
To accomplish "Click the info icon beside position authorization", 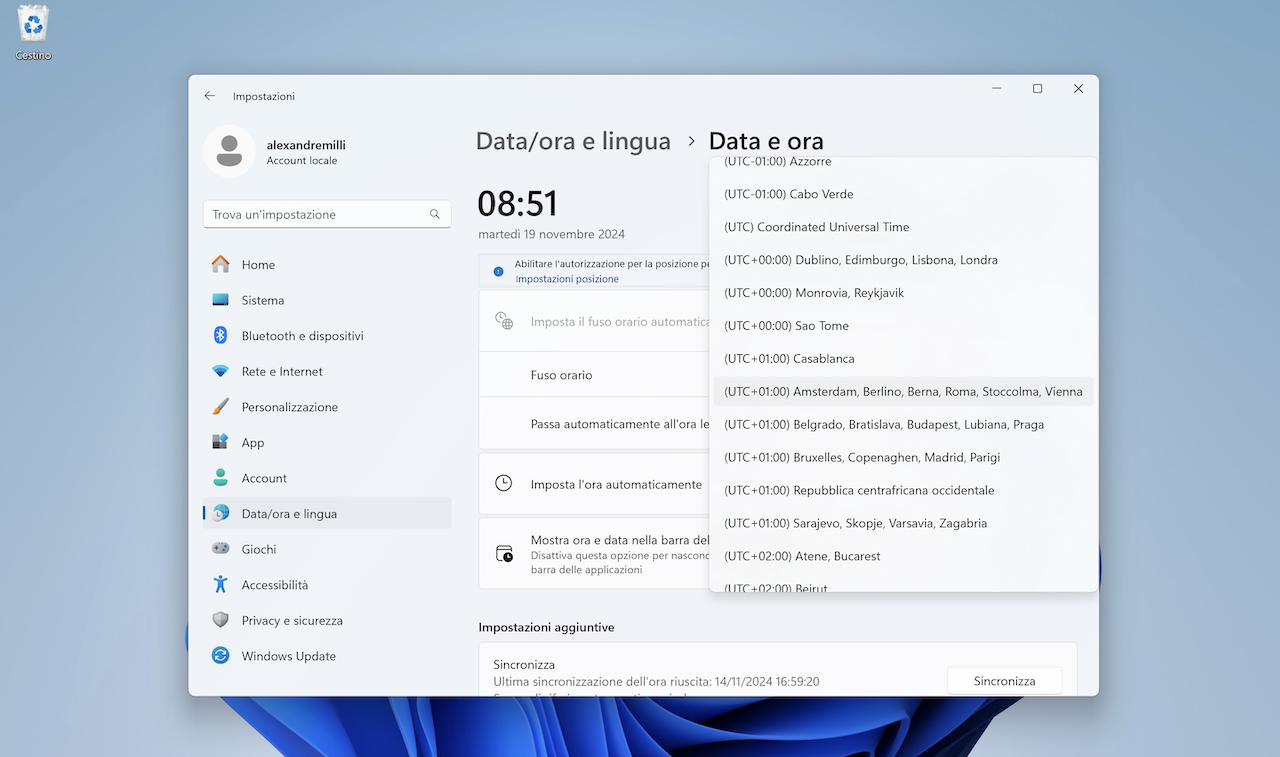I will click(499, 271).
